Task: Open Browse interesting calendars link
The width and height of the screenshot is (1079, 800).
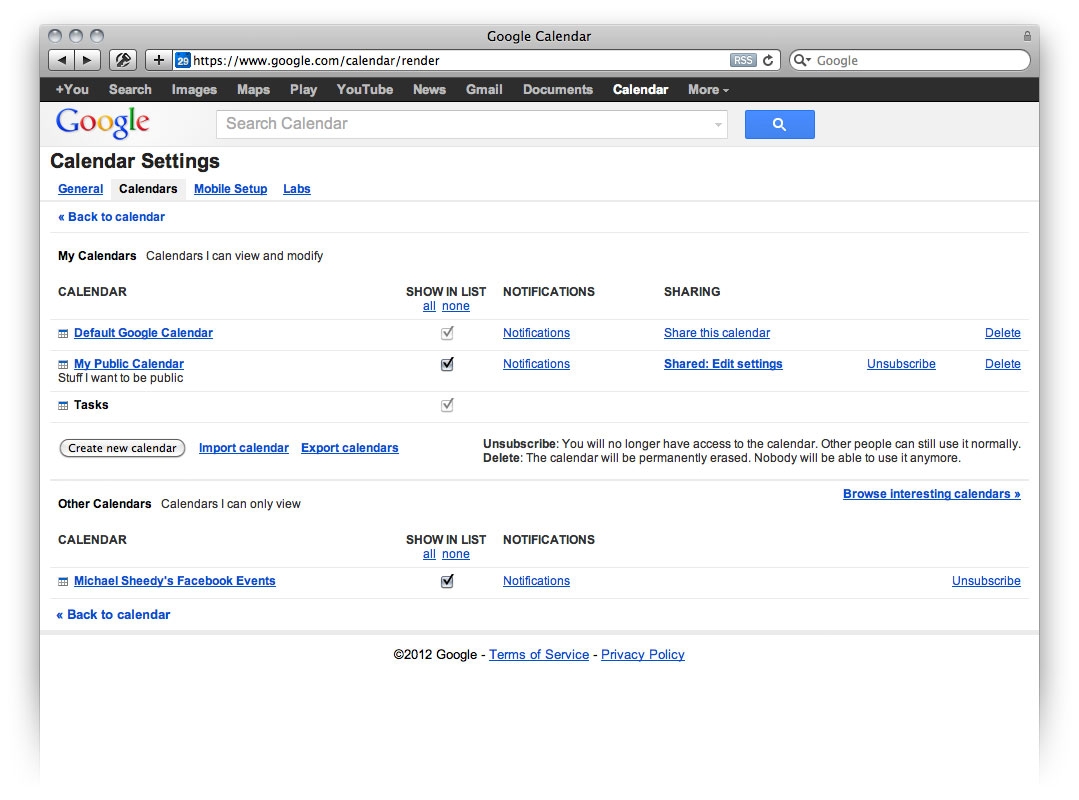Action: pyautogui.click(x=931, y=494)
